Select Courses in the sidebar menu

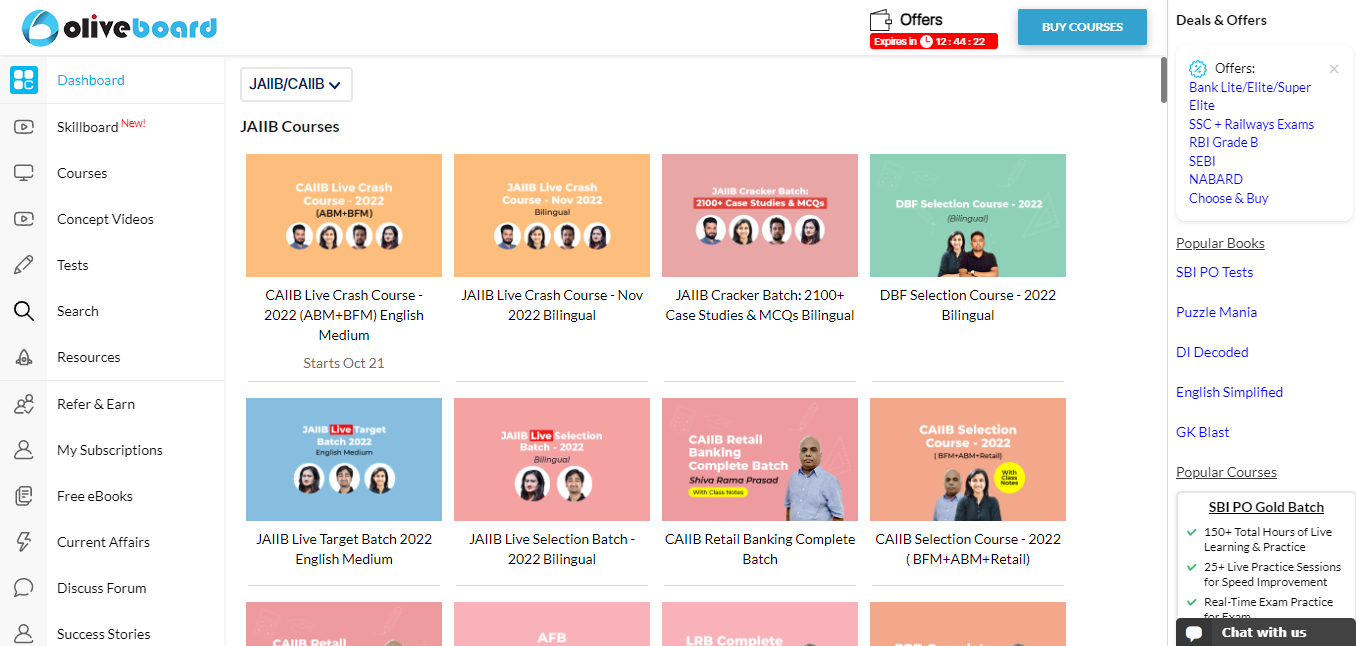click(x=82, y=173)
